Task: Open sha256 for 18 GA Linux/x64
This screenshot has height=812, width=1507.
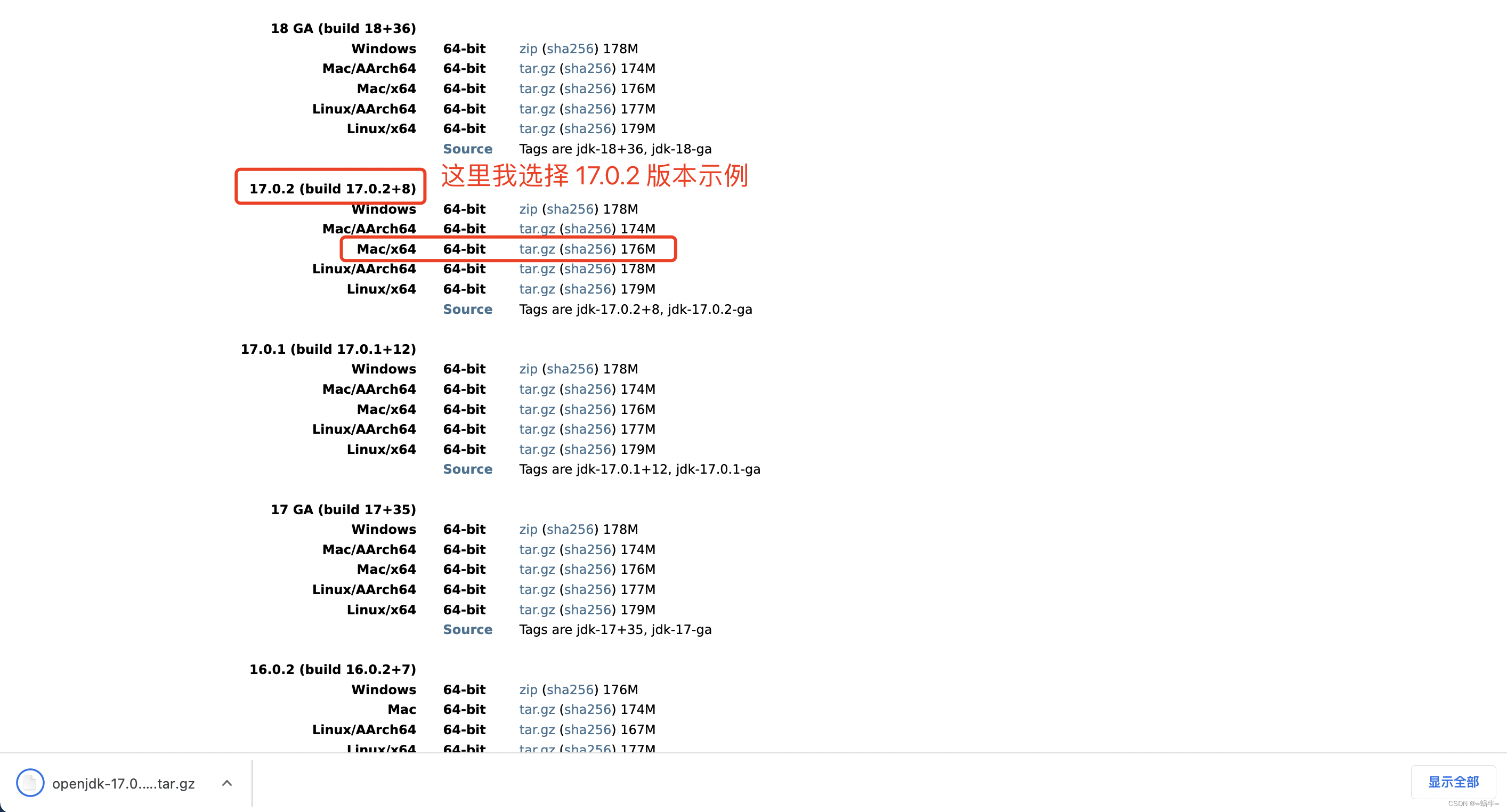Action: click(587, 129)
